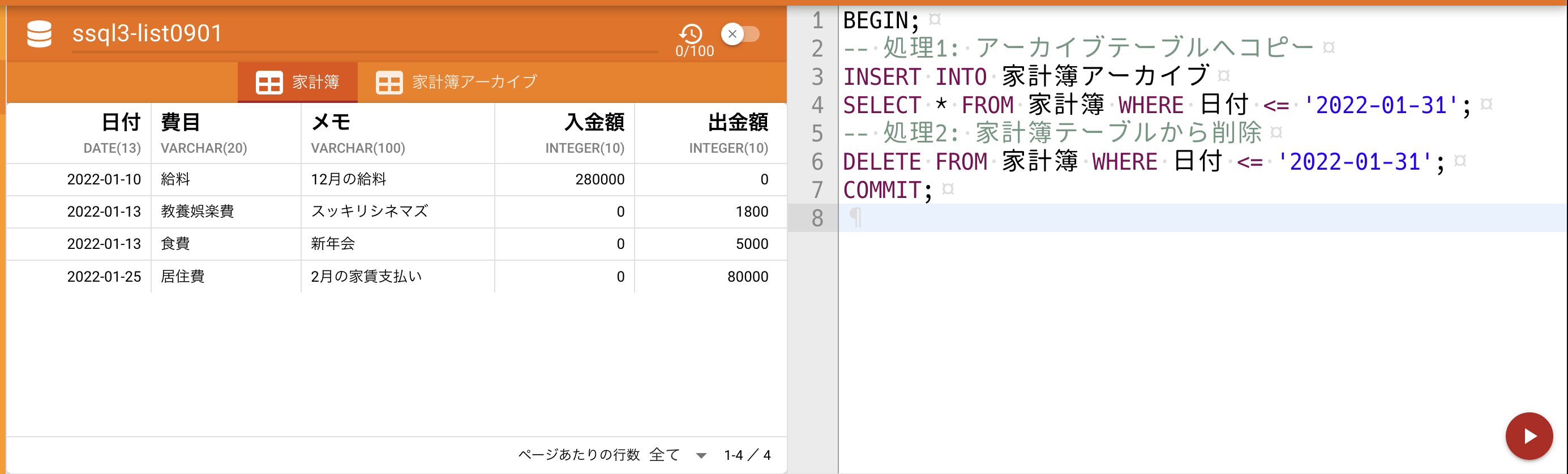Select the 教養娯楽費 category cell
The image size is (1568, 474).
pos(226,212)
